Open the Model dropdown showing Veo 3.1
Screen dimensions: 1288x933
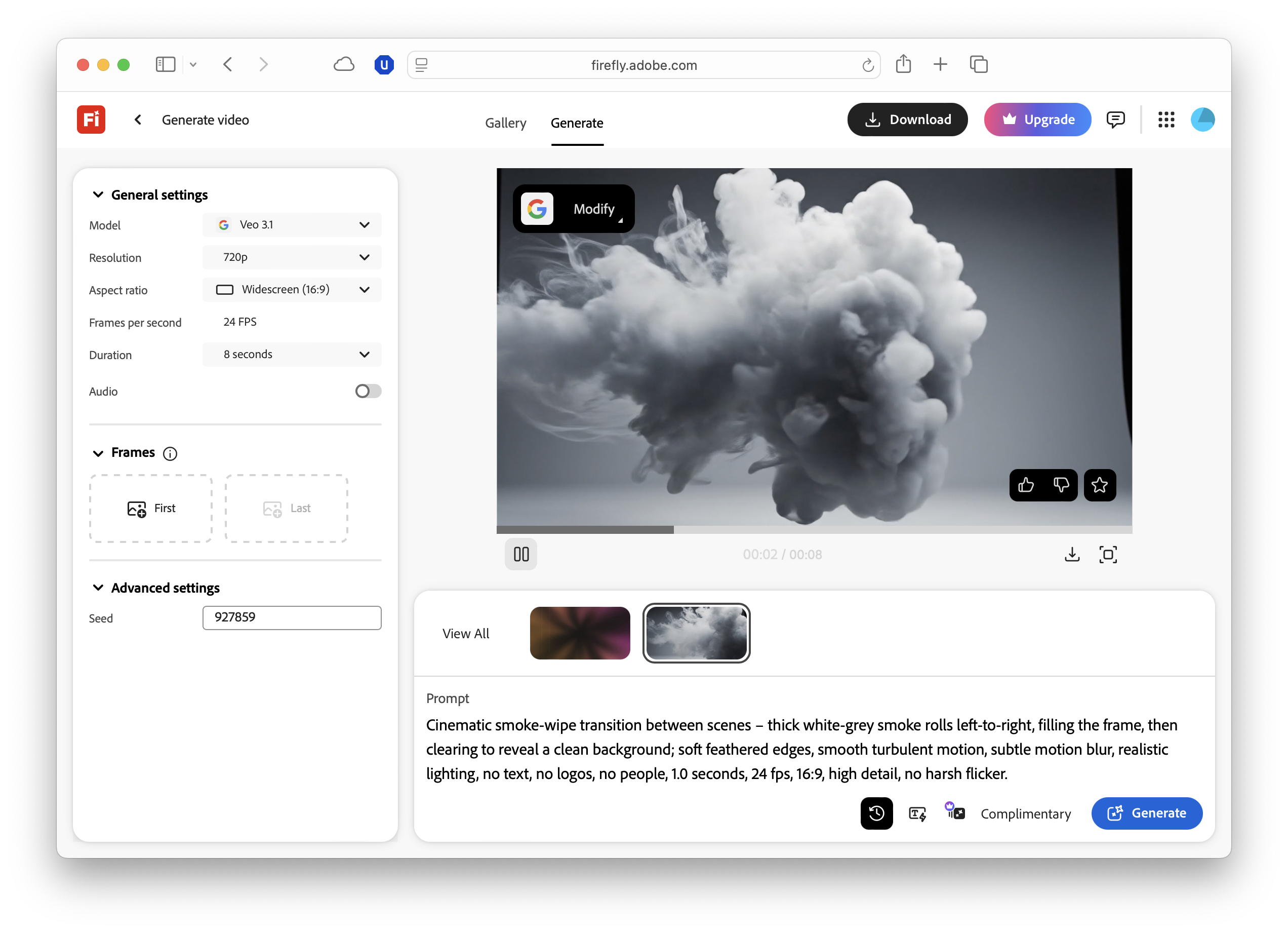pyautogui.click(x=292, y=225)
